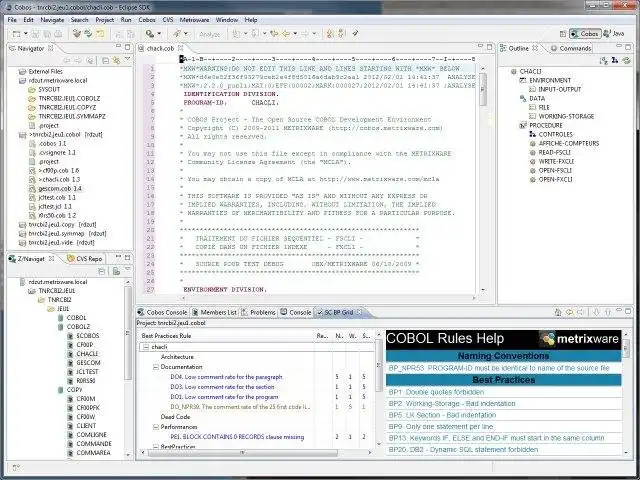Click the hierarchy icon in Outline toolbar

pos(615,61)
